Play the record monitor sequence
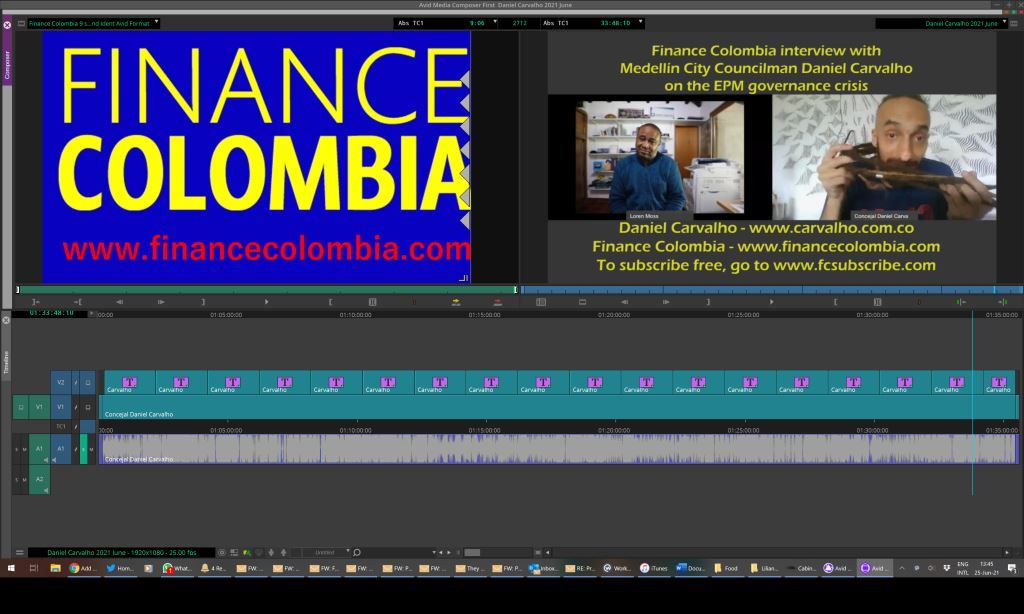Screen dimensions: 1024x614 771,302
